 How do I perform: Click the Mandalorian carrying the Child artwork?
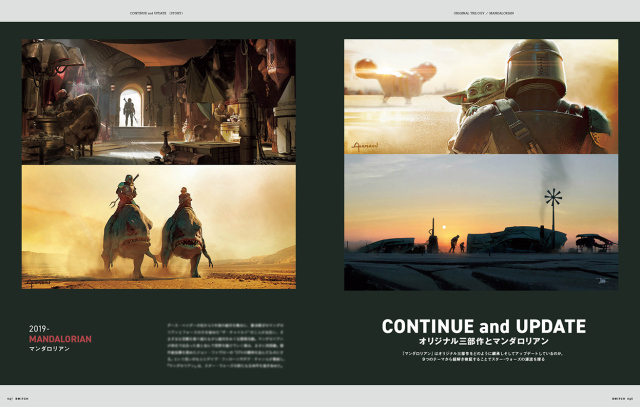(x=481, y=96)
